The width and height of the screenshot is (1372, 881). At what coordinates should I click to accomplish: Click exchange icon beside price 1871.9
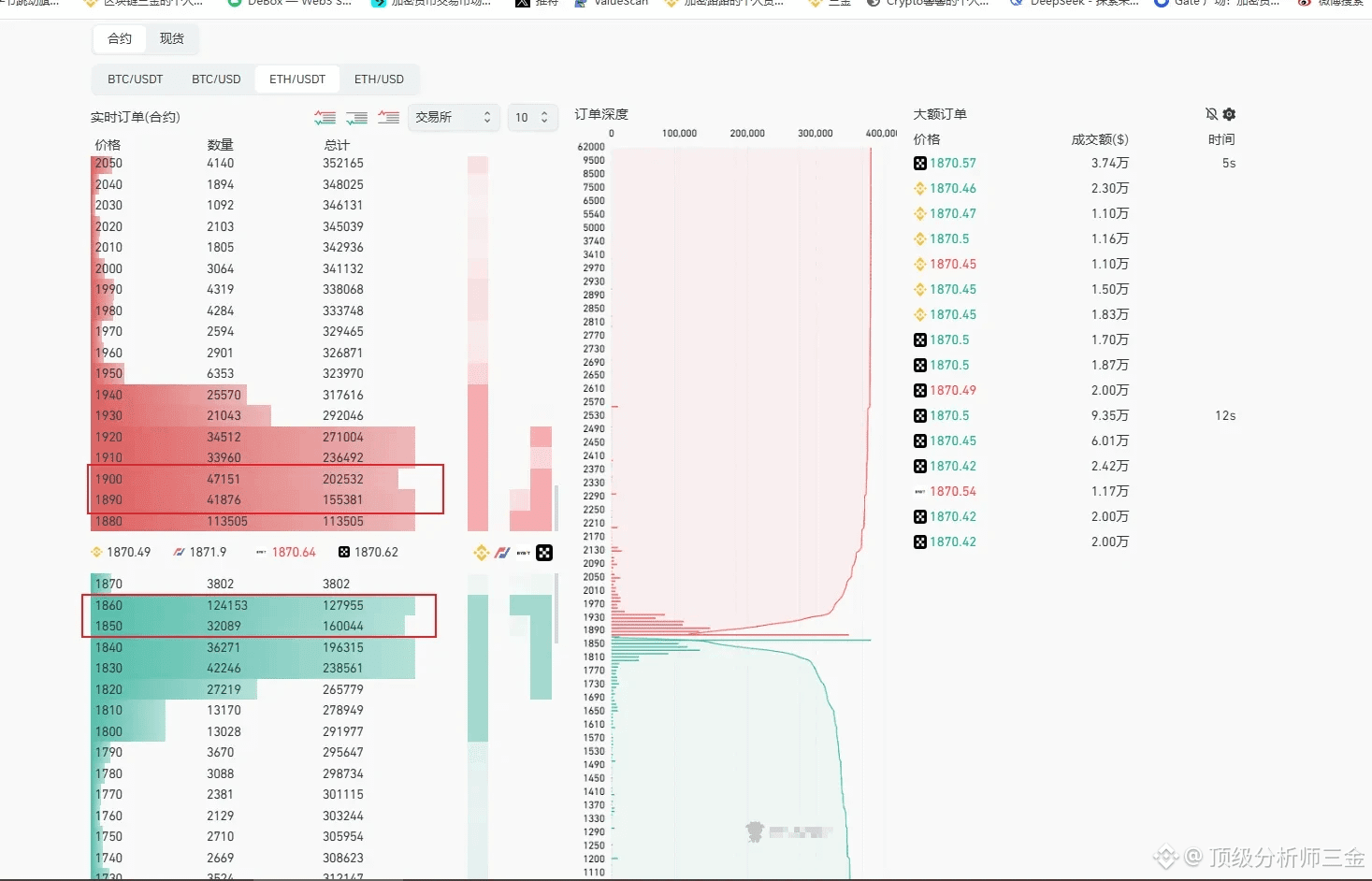(179, 552)
